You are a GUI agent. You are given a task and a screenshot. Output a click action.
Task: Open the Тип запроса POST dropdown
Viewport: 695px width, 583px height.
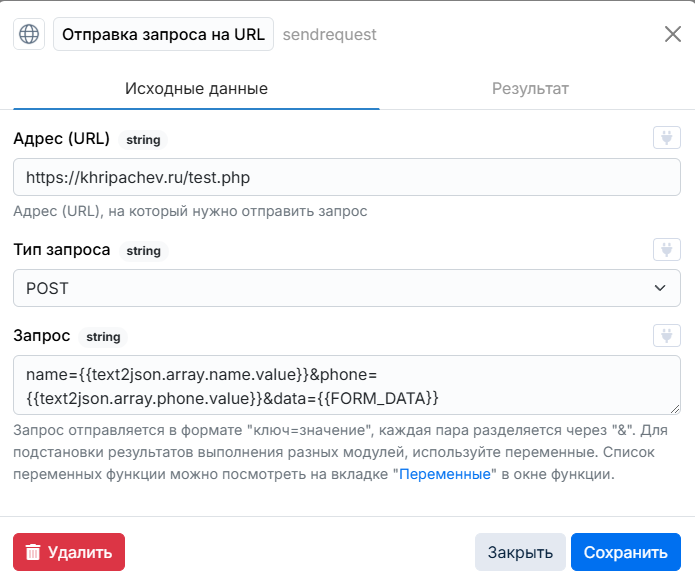click(347, 288)
